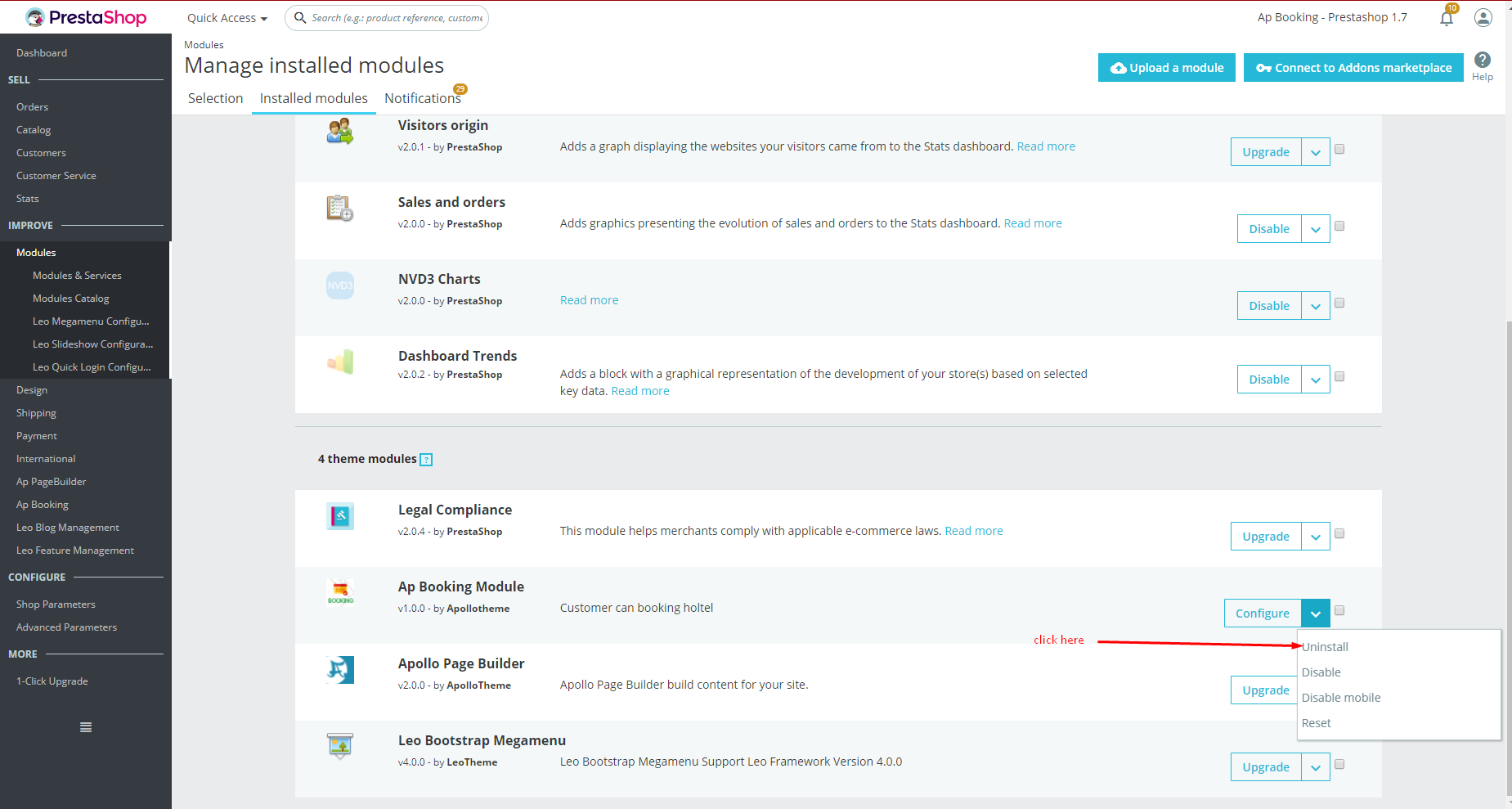Viewport: 1512px width, 809px height.
Task: Click the theme modules help question icon
Action: [426, 460]
